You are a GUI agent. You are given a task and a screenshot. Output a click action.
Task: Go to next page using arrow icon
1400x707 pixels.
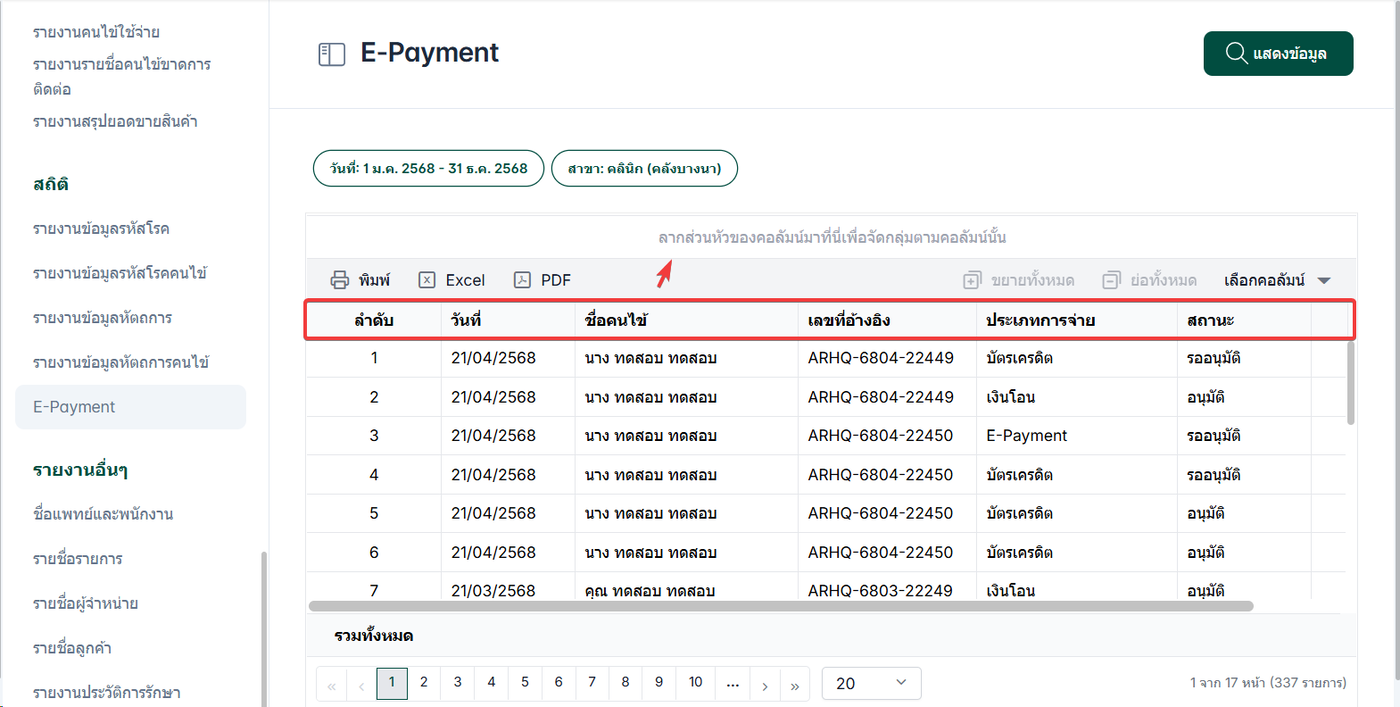tap(764, 684)
